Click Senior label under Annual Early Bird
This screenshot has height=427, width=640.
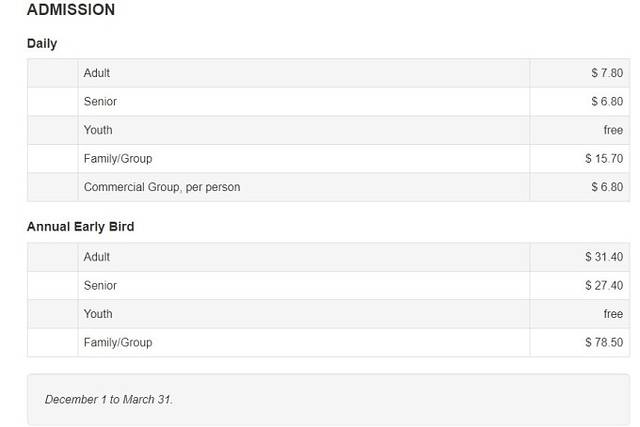click(100, 286)
